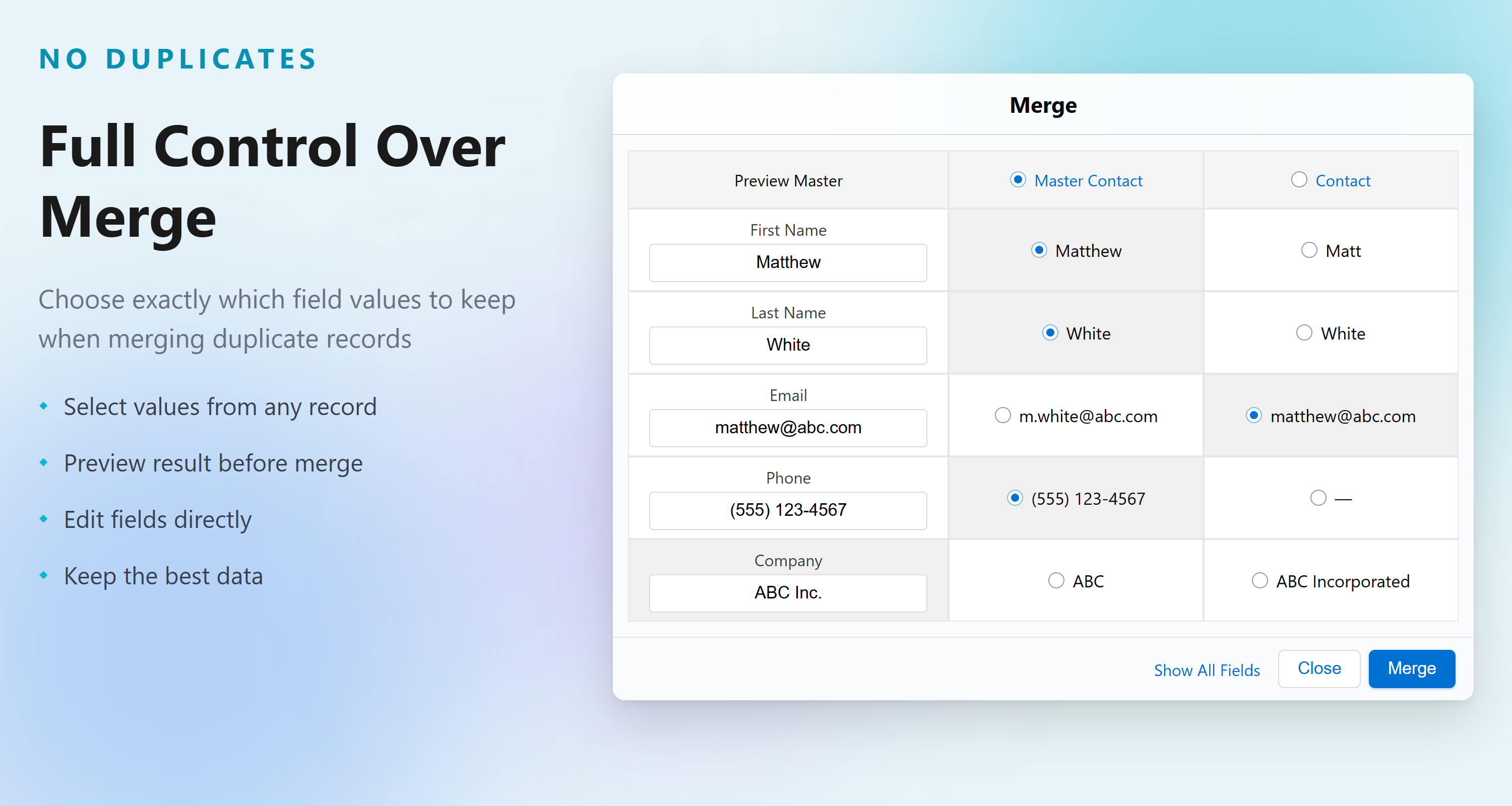Choose company ABC Incorporated radio option
Viewport: 1512px width, 806px height.
coord(1259,581)
